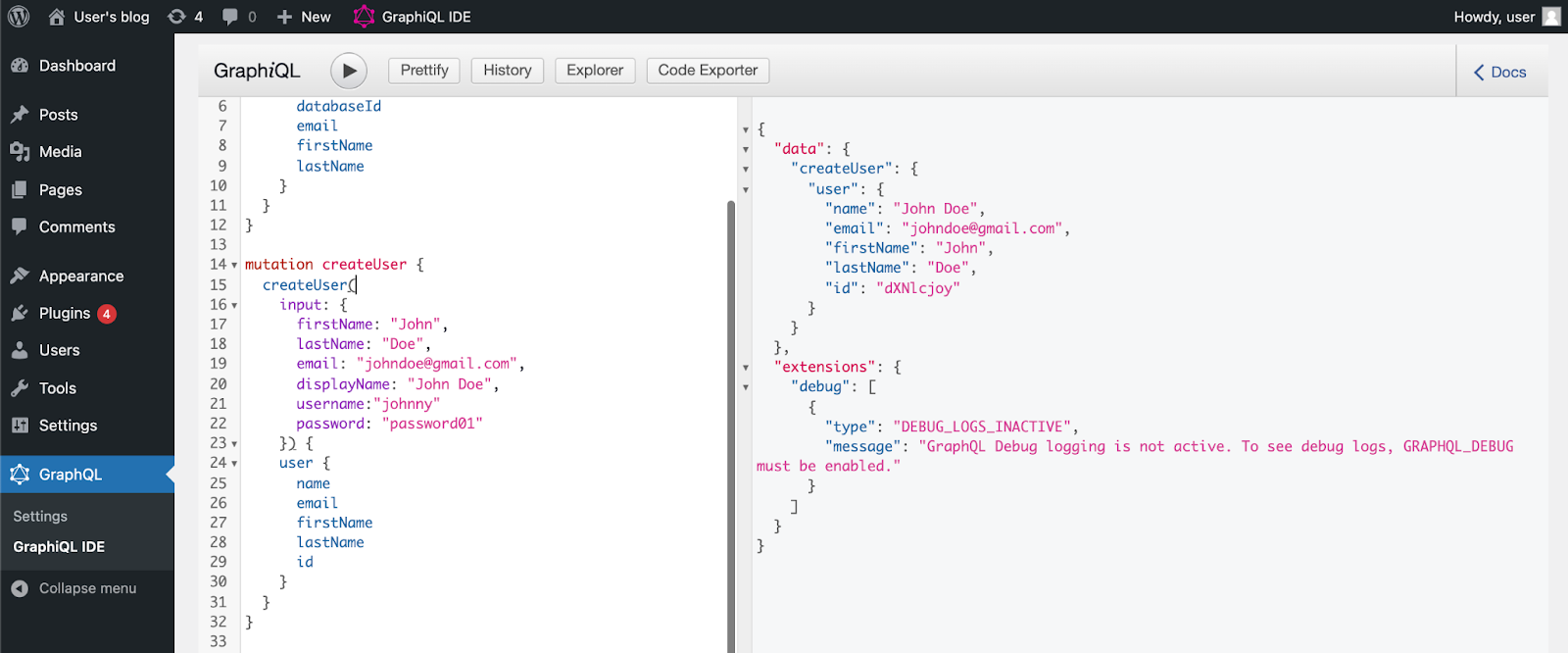The height and width of the screenshot is (653, 1568).
Task: Click the Tools wrench icon
Action: (x=20, y=388)
